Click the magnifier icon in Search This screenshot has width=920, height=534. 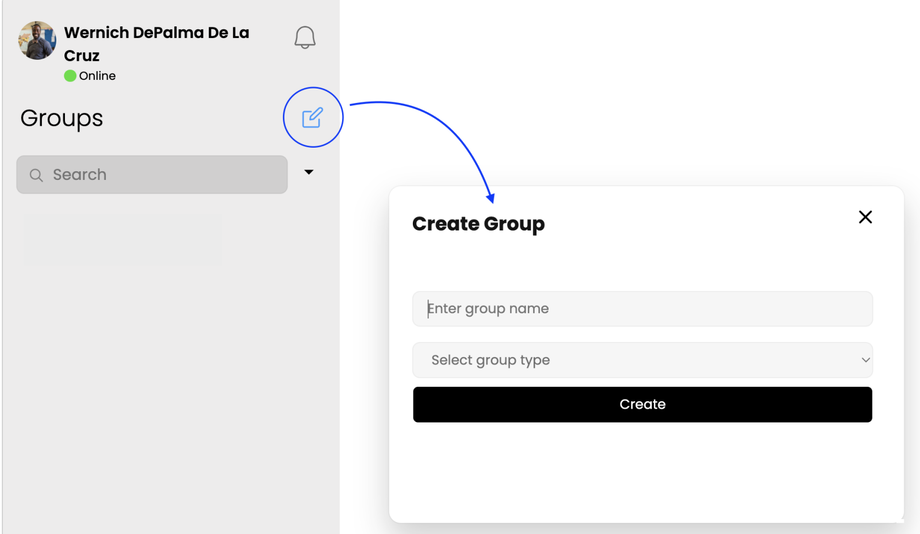[36, 175]
